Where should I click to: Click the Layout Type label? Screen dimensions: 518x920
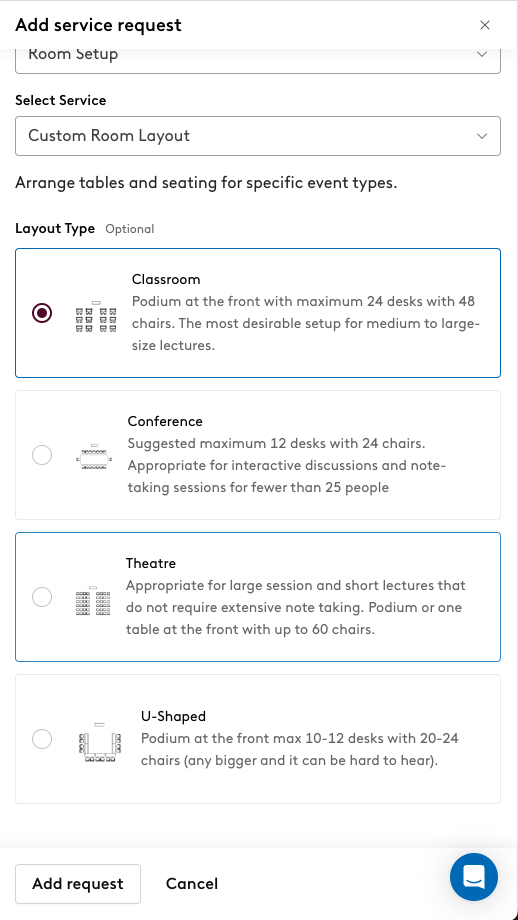pos(55,228)
